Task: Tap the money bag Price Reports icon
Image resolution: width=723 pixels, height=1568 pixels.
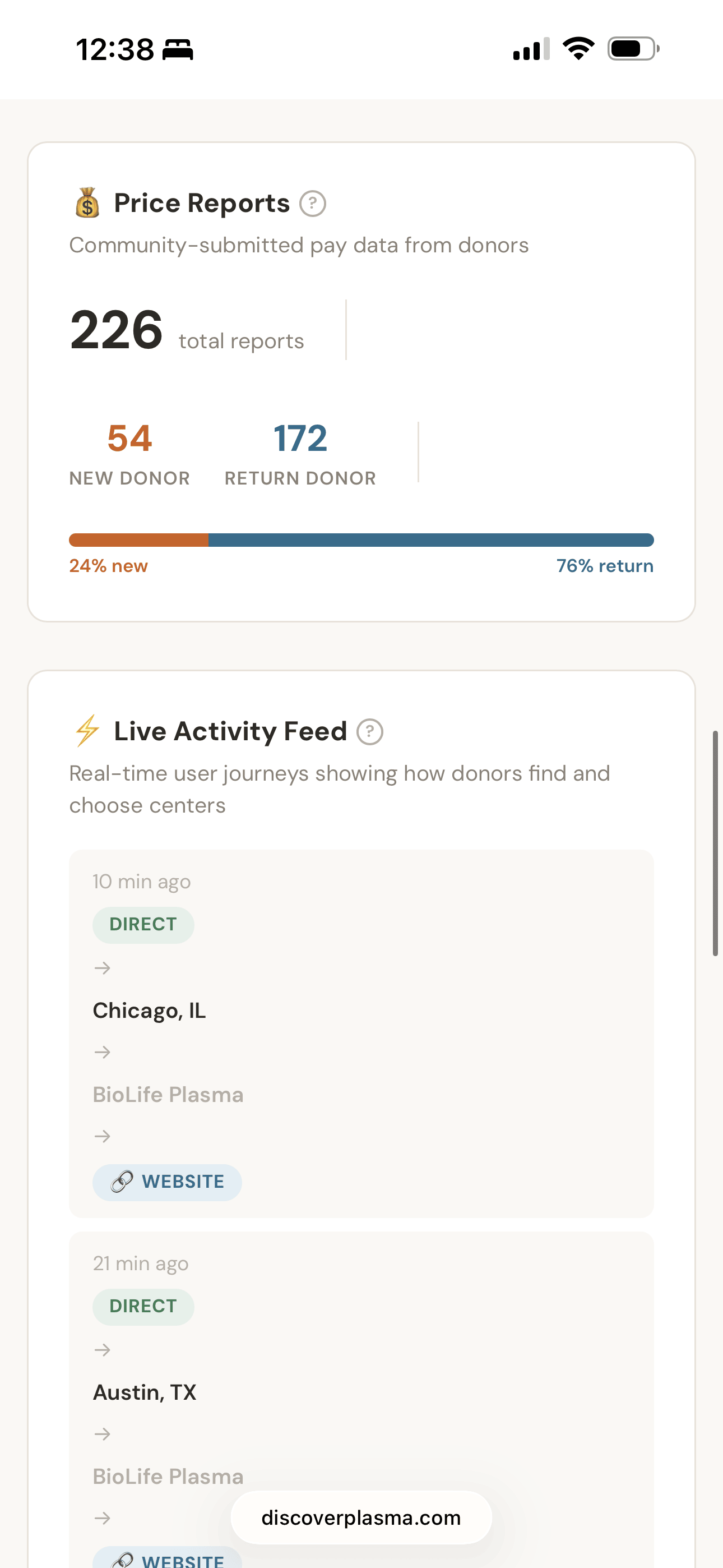Action: pos(87,202)
